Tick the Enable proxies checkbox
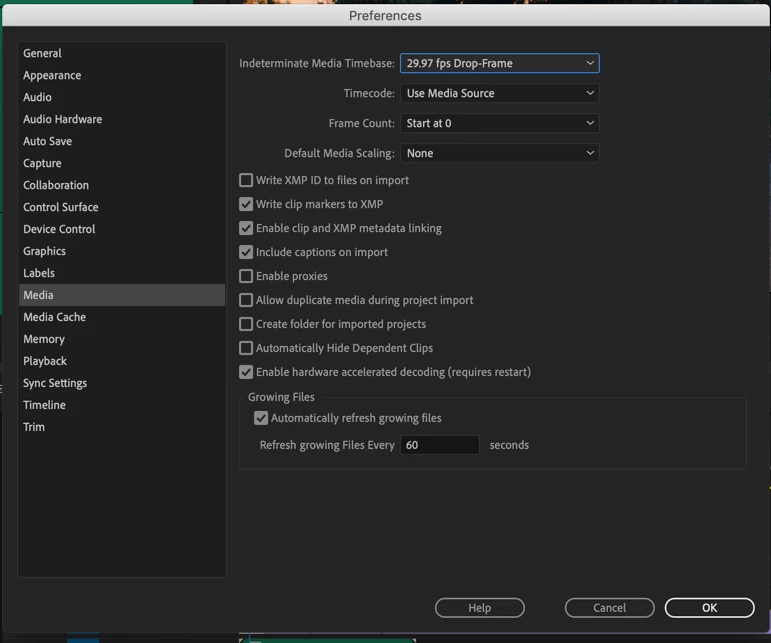Image resolution: width=771 pixels, height=643 pixels. [x=246, y=276]
